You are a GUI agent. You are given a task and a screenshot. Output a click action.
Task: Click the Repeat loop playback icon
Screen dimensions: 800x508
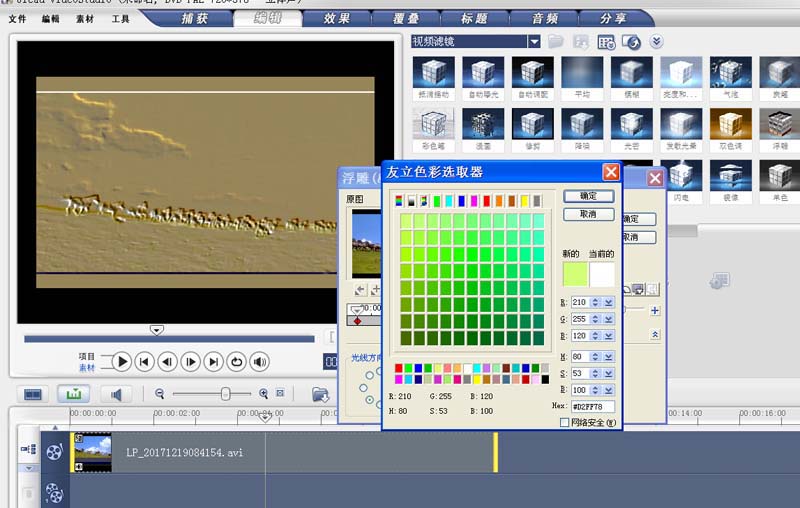237,362
